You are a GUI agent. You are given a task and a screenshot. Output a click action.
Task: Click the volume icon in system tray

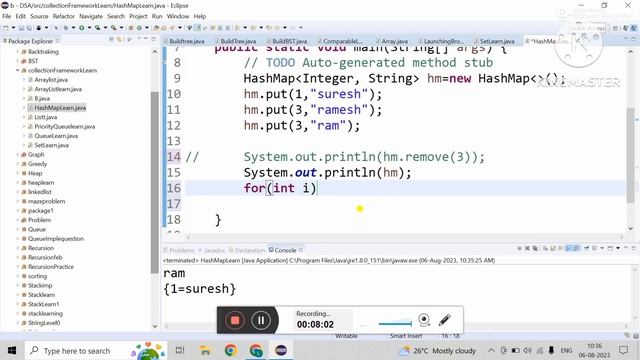point(528,350)
